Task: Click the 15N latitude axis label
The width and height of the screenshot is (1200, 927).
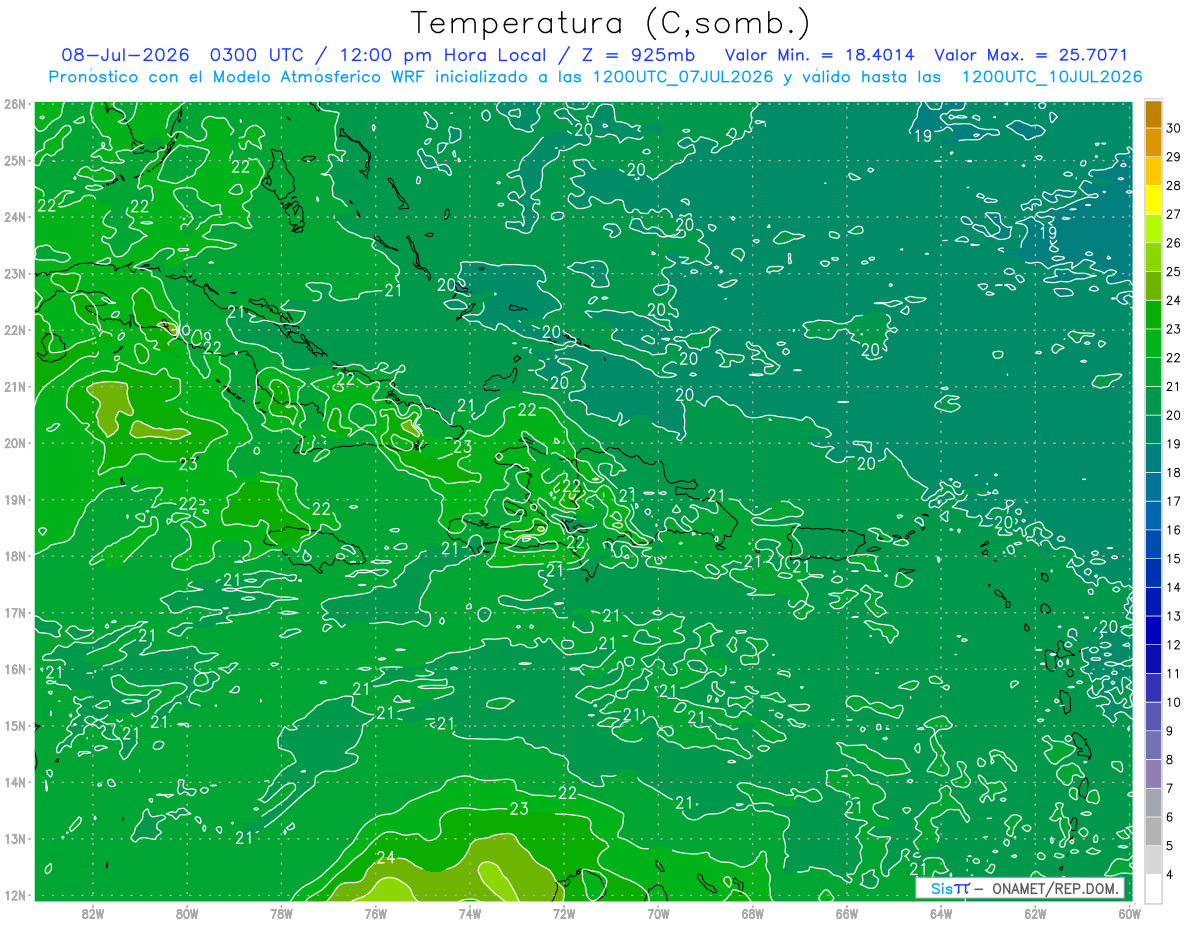Action: point(14,726)
